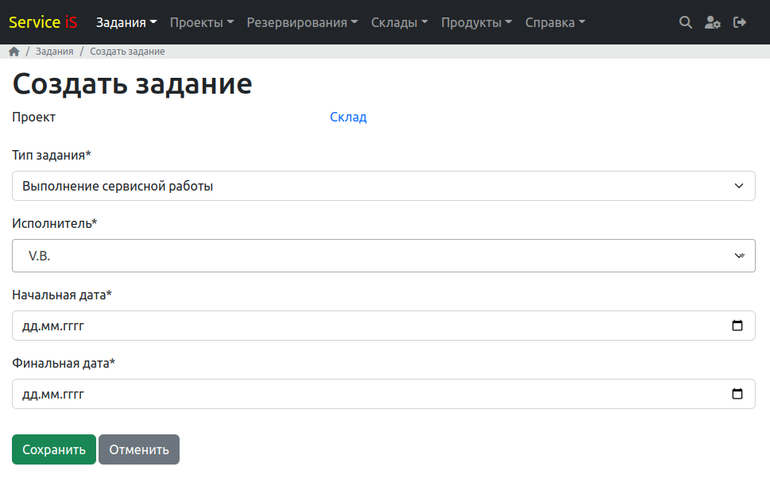Focus the Начальная дата date field
This screenshot has height=482, width=770.
pos(384,325)
